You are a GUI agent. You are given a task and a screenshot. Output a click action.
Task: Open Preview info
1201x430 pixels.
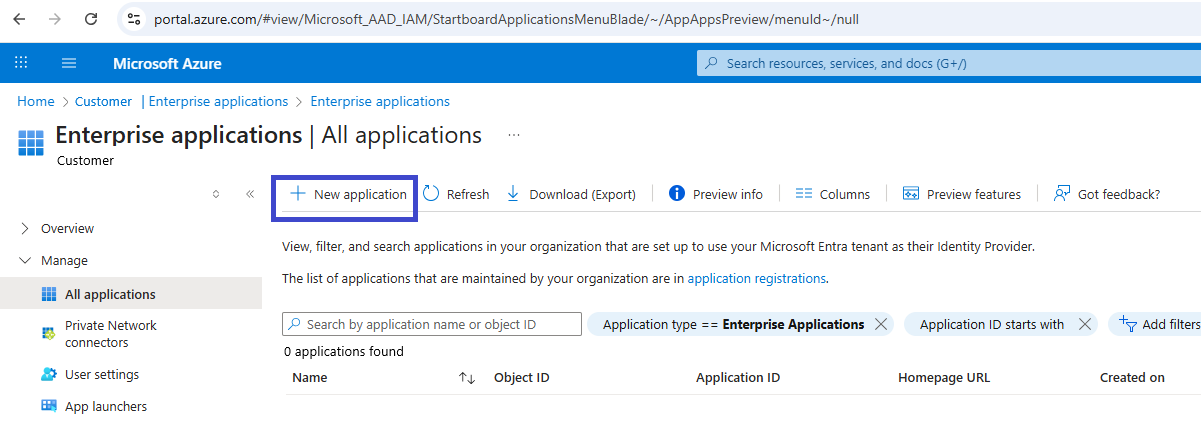pyautogui.click(x=715, y=194)
